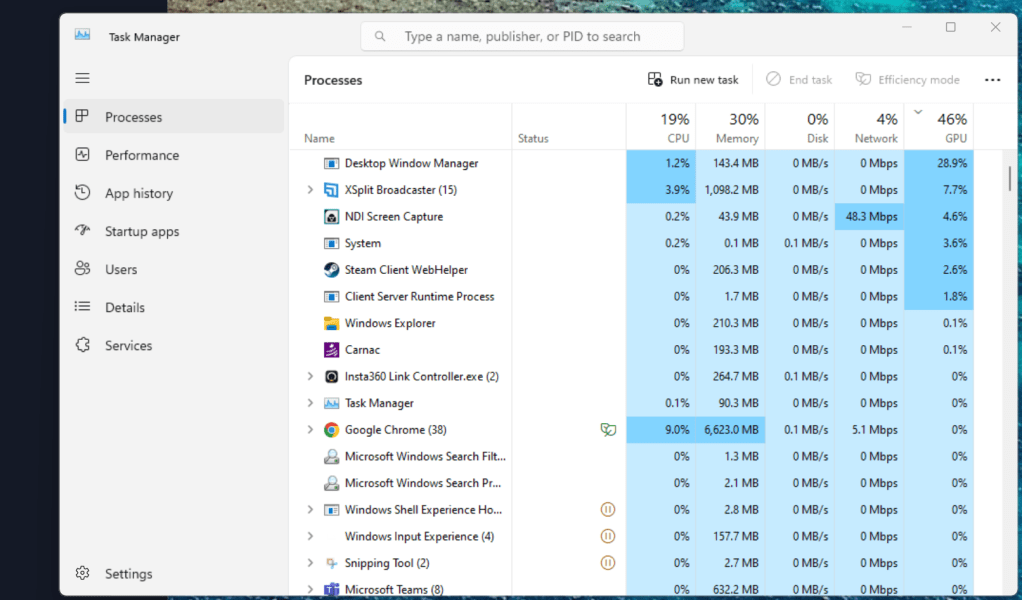The height and width of the screenshot is (600, 1022).
Task: Open the three-dots more options menu
Action: (992, 79)
